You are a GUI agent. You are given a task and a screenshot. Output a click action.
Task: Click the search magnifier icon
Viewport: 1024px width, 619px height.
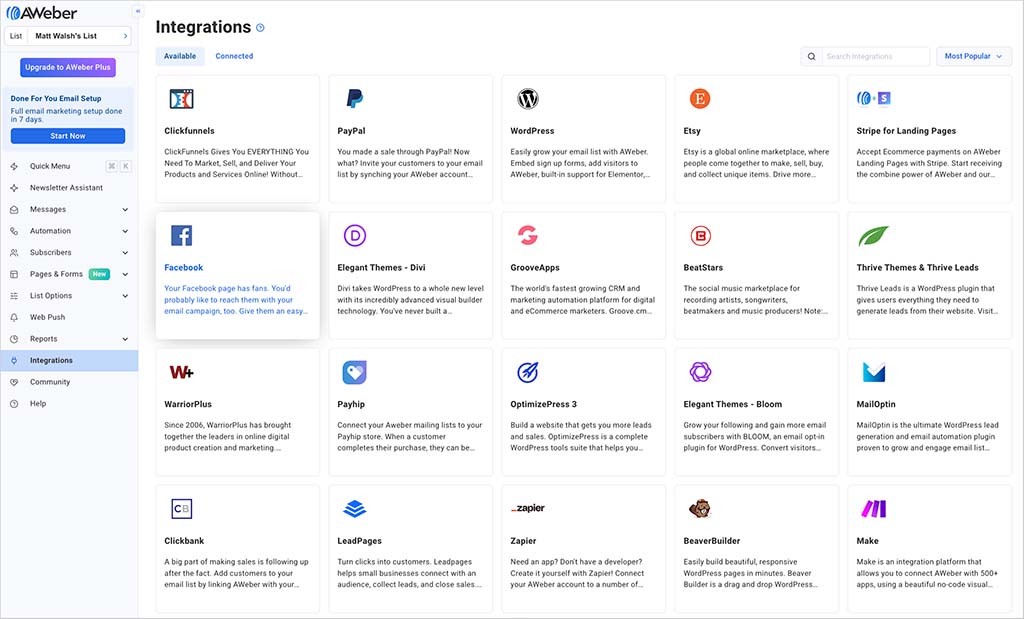coord(811,56)
